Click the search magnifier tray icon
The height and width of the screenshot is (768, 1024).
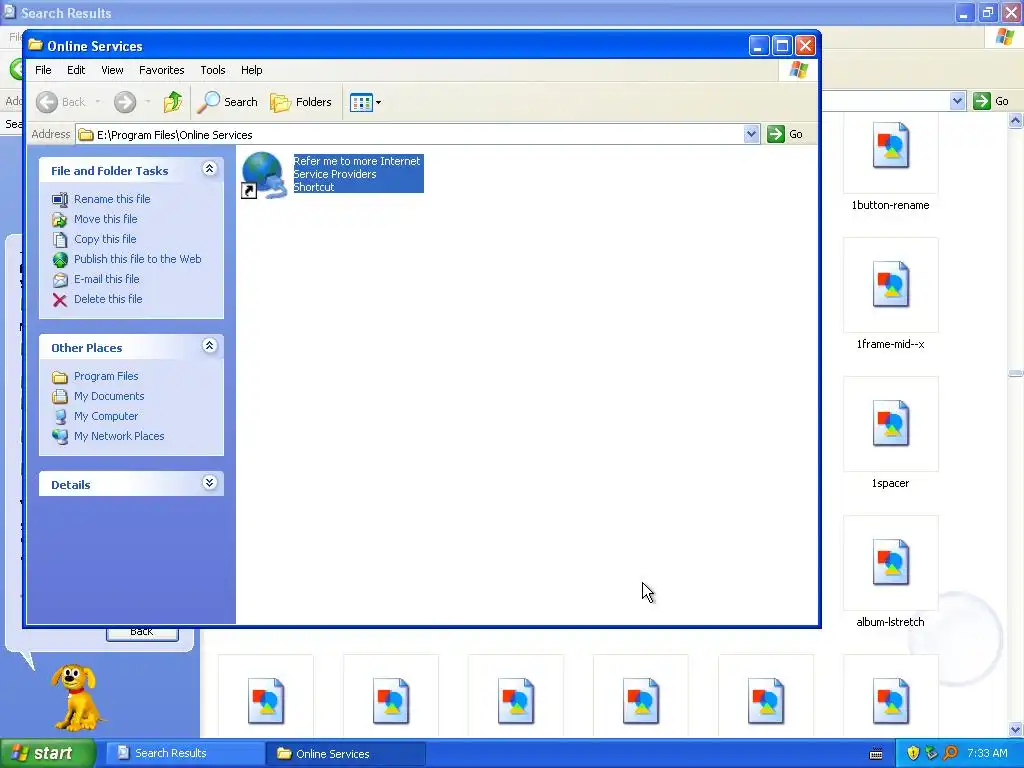(950, 753)
